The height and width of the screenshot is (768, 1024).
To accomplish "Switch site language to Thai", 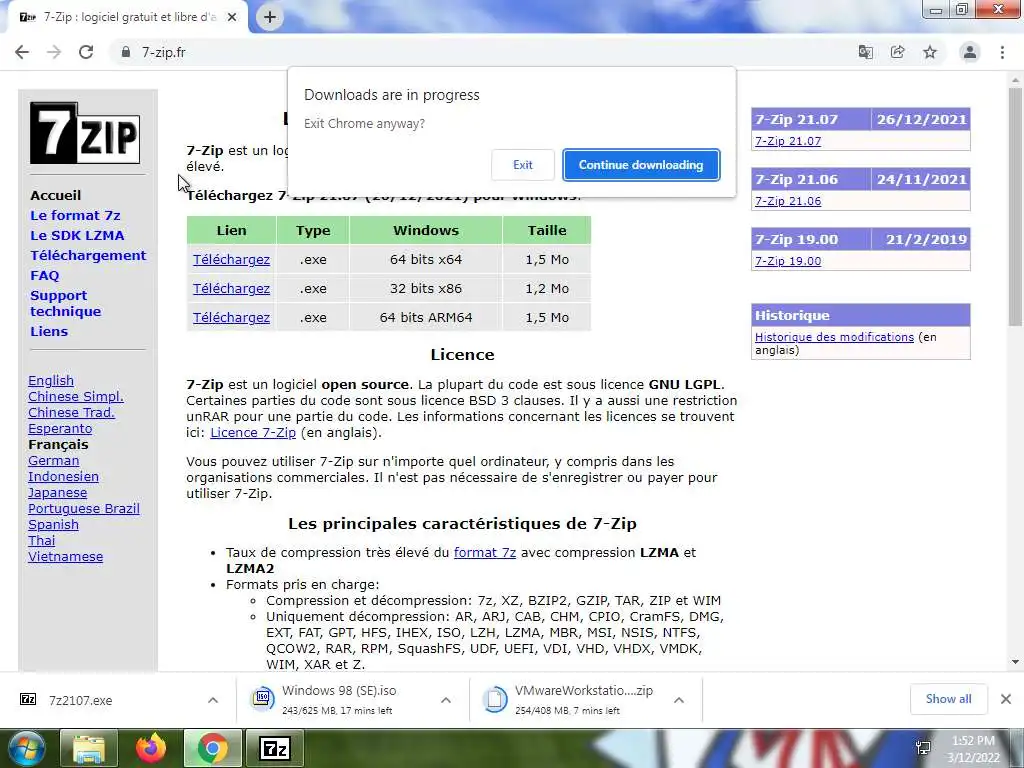I will [41, 541].
